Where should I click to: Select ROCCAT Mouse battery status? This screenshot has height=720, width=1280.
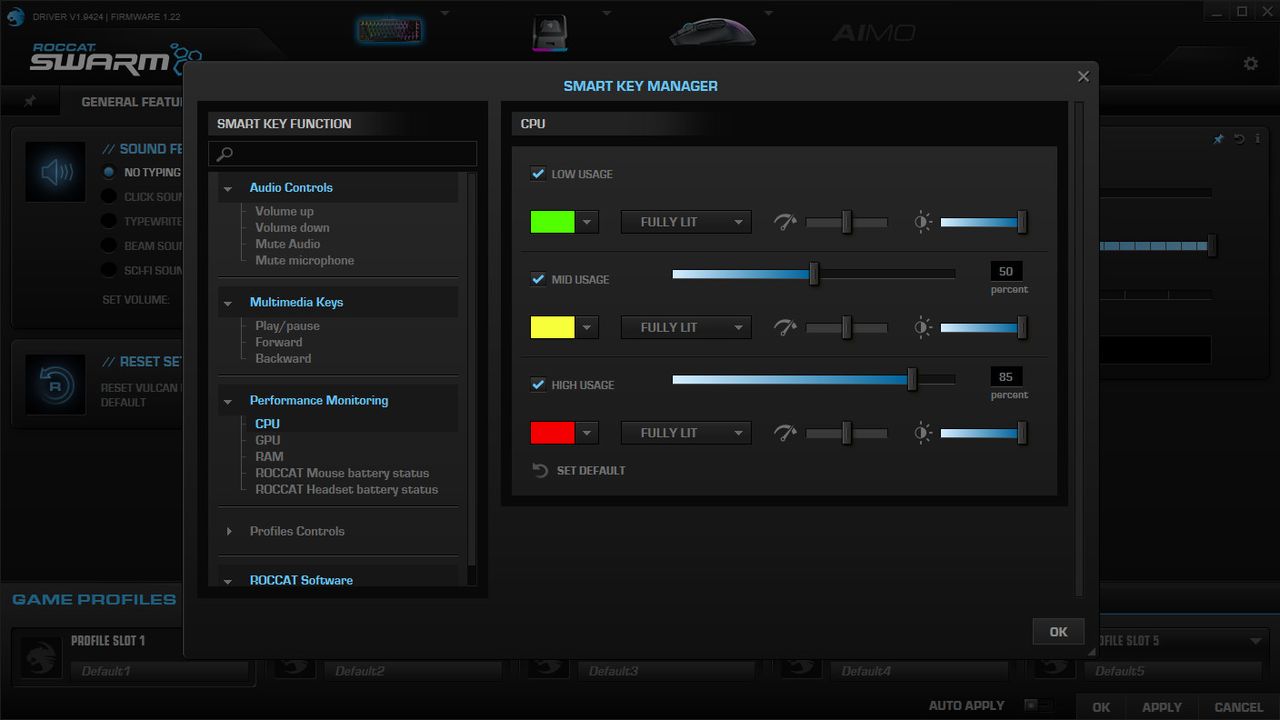click(342, 473)
